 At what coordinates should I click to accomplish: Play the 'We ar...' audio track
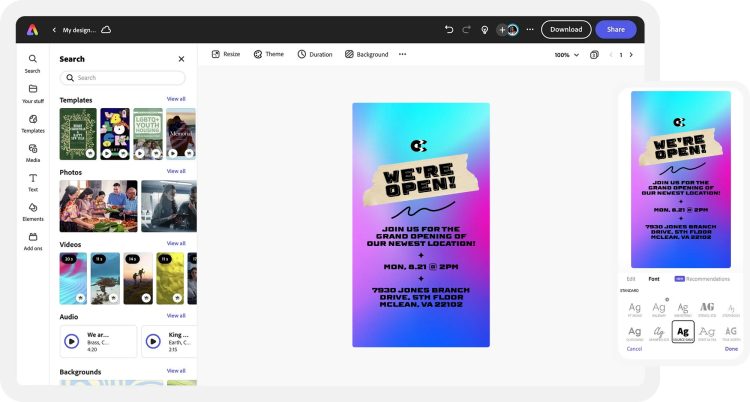pyautogui.click(x=72, y=341)
